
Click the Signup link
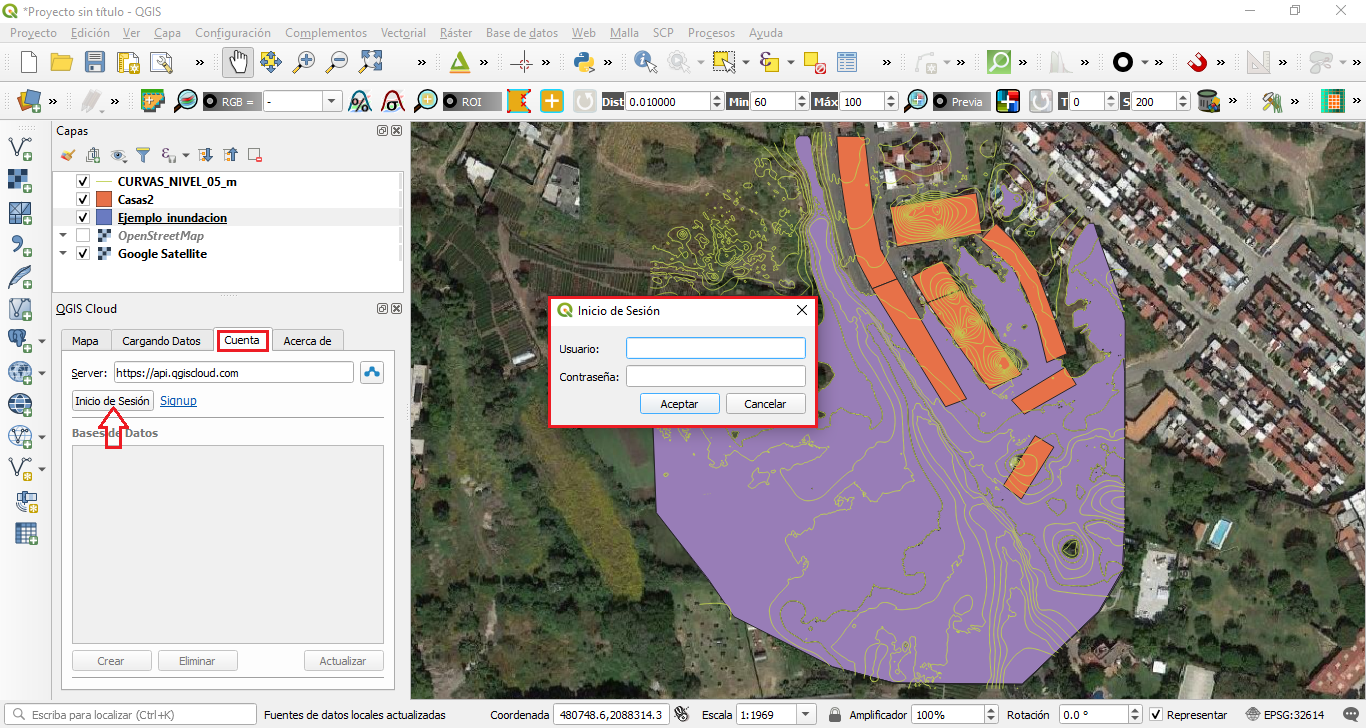tap(178, 401)
